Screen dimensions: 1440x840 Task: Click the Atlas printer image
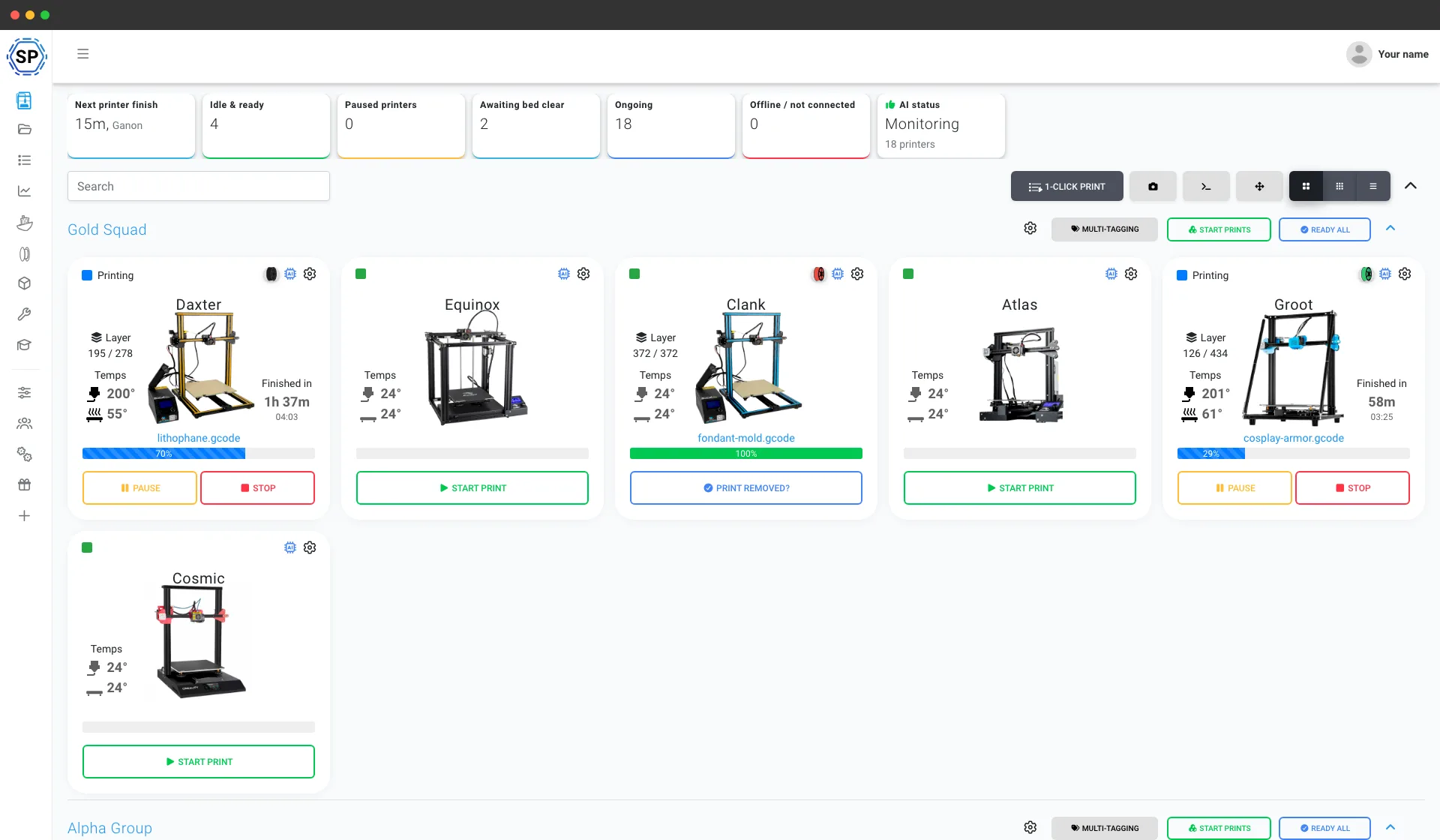(1021, 373)
